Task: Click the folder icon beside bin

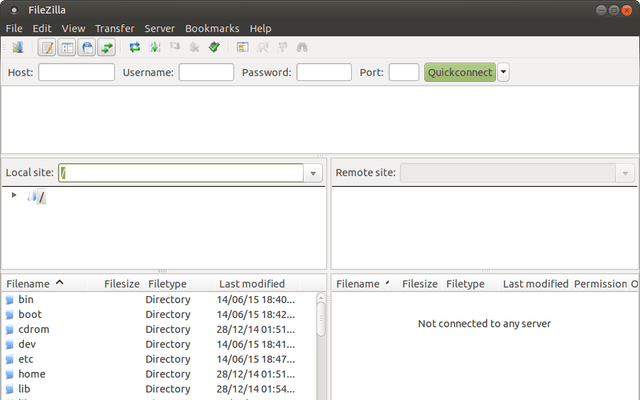Action: 10,300
